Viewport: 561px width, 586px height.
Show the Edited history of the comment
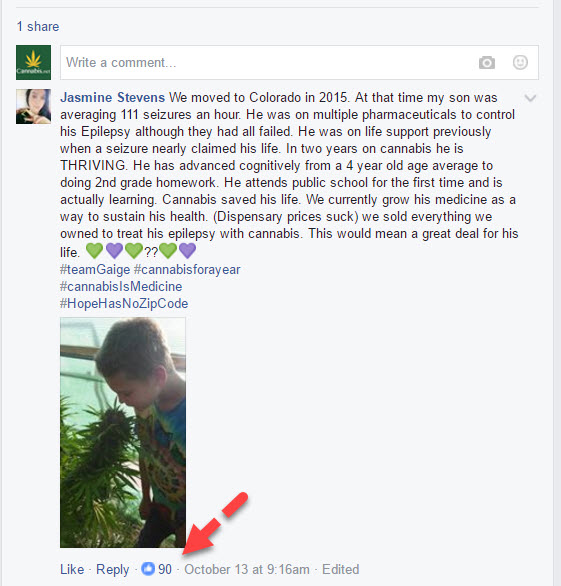(340, 570)
